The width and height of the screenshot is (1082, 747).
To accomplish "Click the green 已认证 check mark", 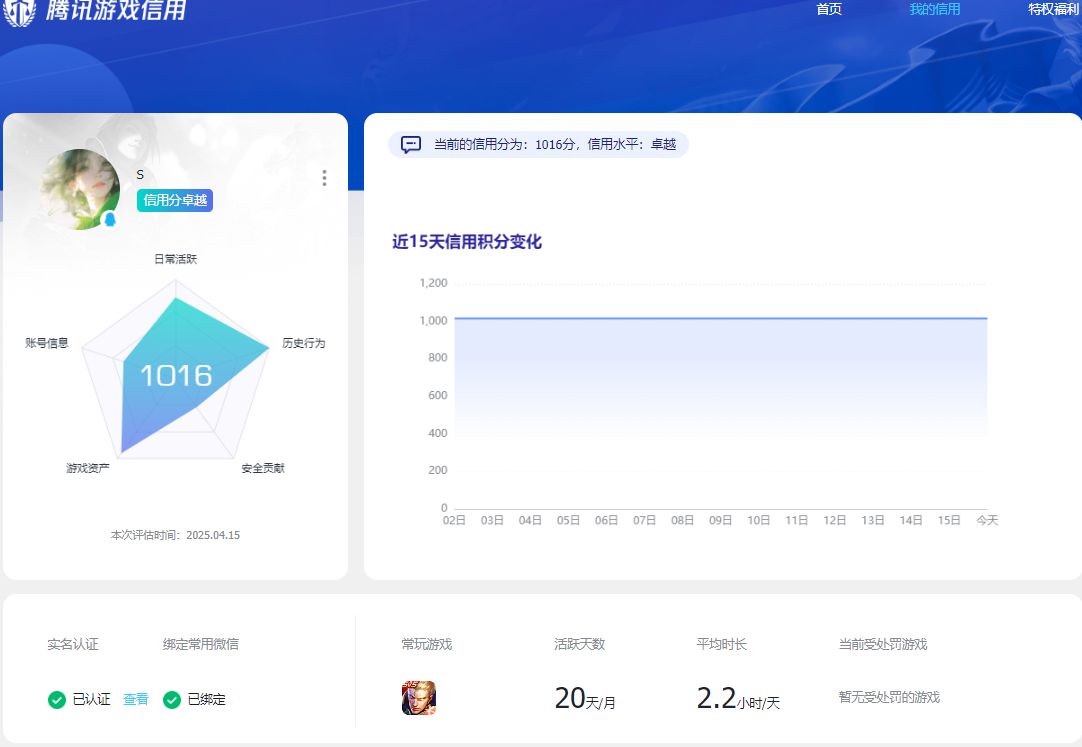I will pyautogui.click(x=57, y=699).
